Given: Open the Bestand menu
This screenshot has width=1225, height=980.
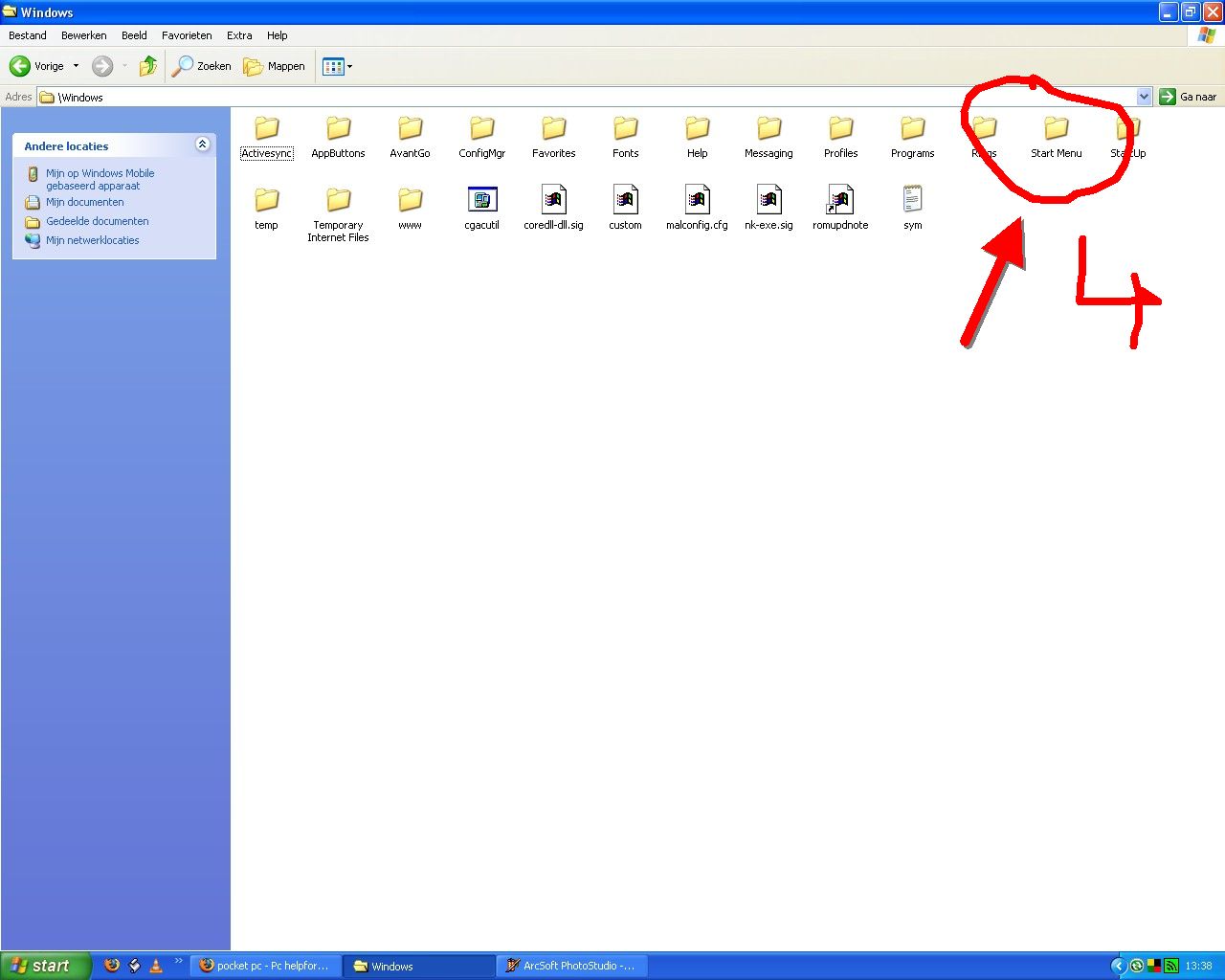Looking at the screenshot, I should click(x=28, y=35).
